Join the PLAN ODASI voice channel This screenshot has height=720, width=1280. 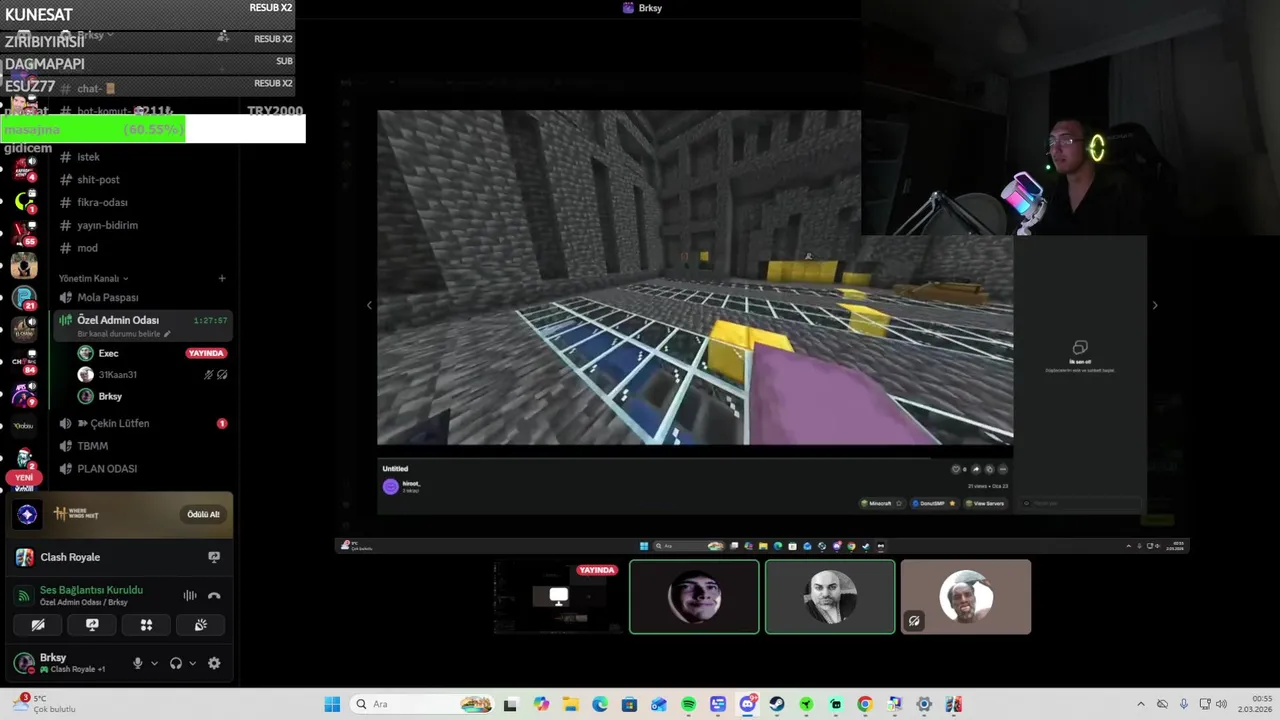tap(143, 469)
